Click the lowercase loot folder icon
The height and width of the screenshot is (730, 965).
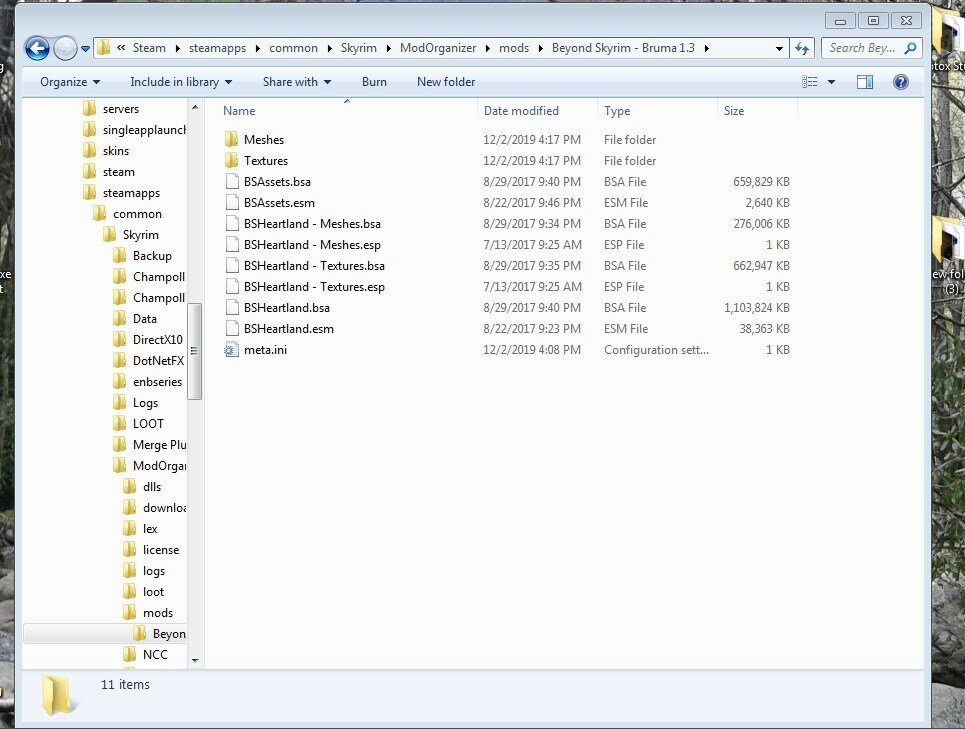(130, 591)
